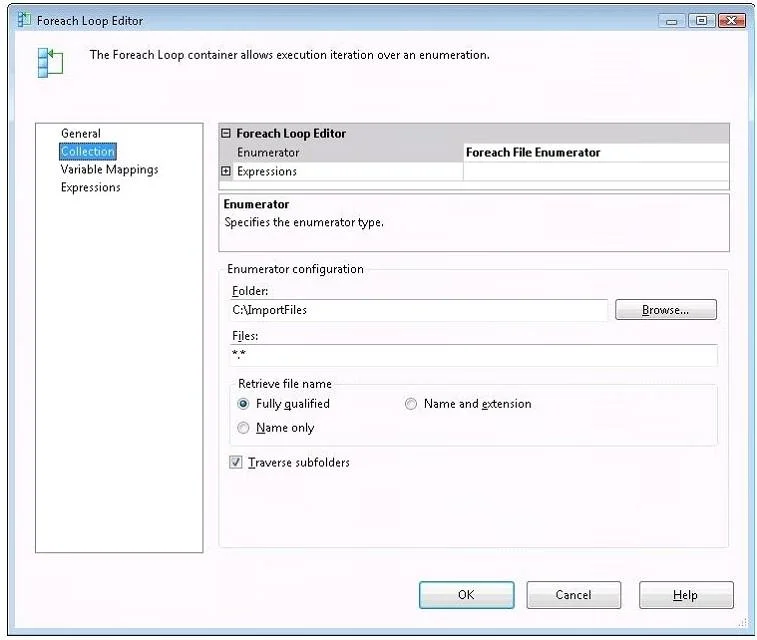The height and width of the screenshot is (640, 757).
Task: Click the Folder path input field
Action: (419, 310)
